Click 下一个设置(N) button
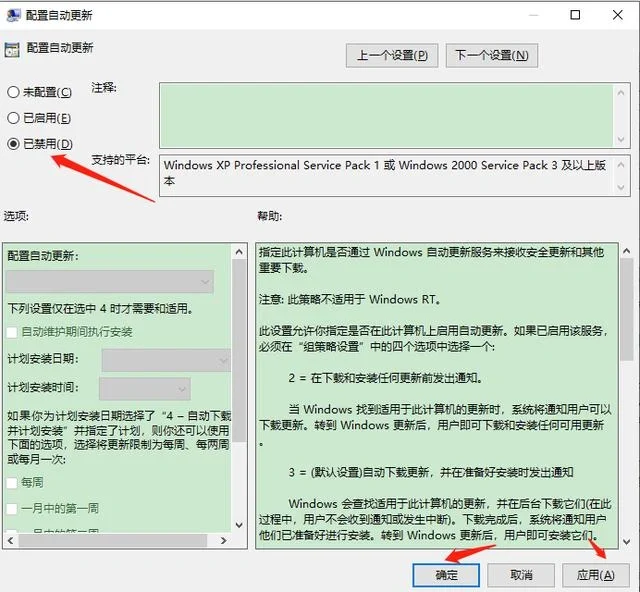Viewport: 640px width, 592px height. point(491,56)
